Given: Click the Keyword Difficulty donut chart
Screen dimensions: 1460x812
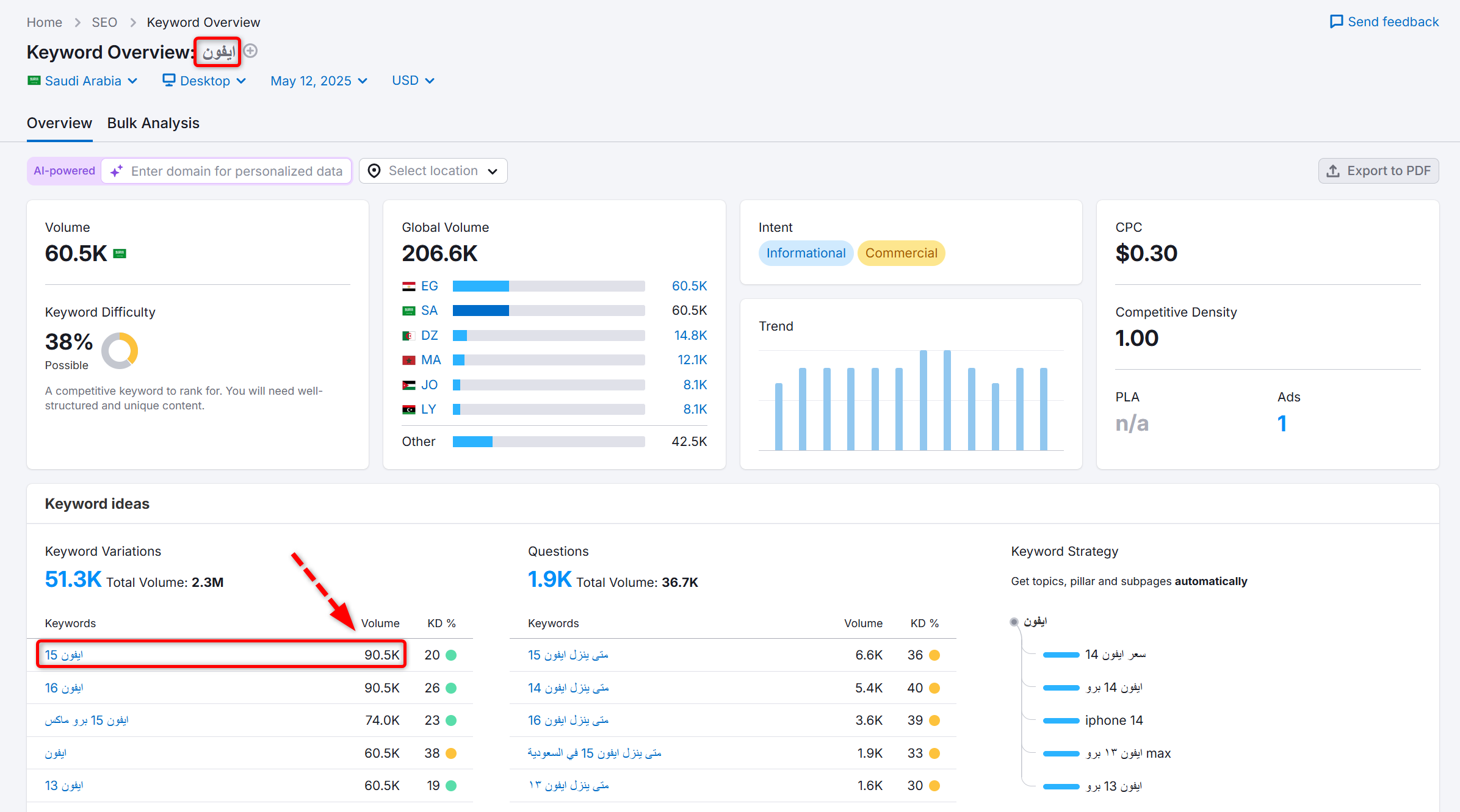Looking at the screenshot, I should click(120, 351).
